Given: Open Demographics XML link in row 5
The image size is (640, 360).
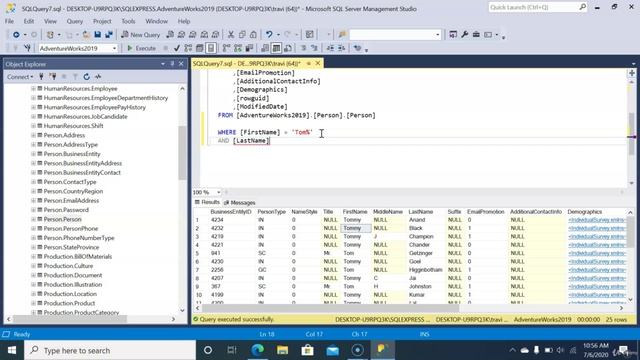Looking at the screenshot, I should click(597, 253).
